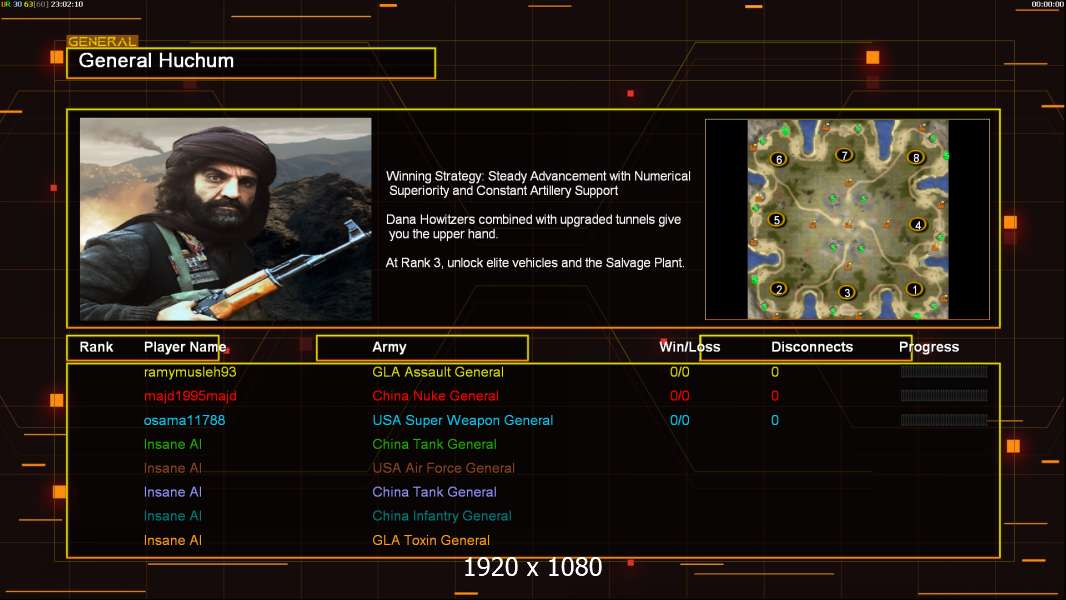Select player osama11788

pos(184,421)
